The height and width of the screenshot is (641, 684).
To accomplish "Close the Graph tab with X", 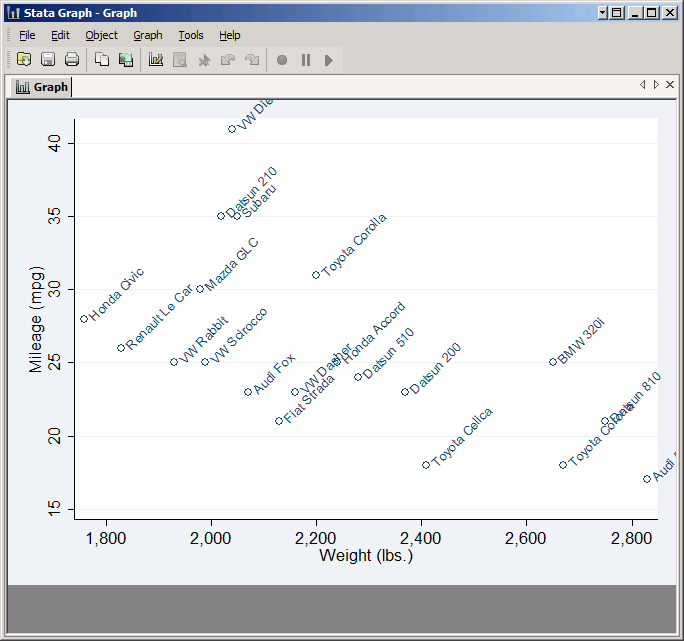I will click(670, 85).
